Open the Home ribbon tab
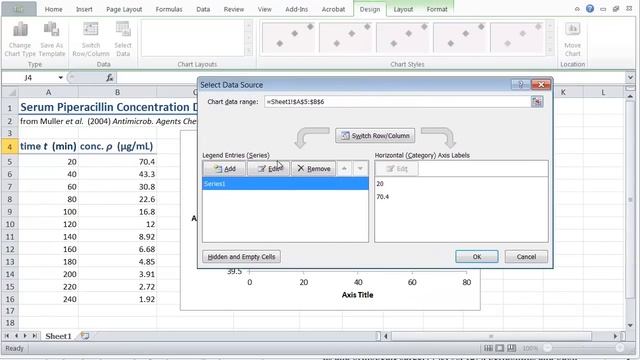640x360 pixels. [x=53, y=9]
